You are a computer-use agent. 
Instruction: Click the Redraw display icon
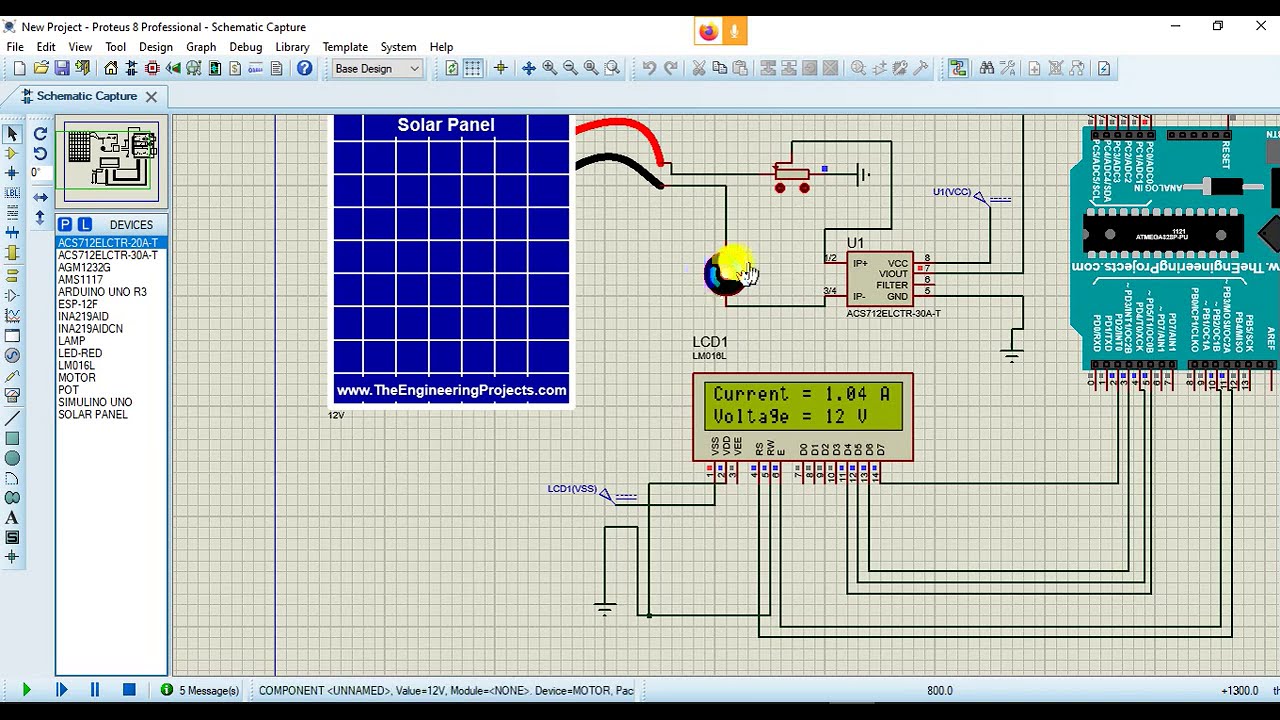[452, 68]
